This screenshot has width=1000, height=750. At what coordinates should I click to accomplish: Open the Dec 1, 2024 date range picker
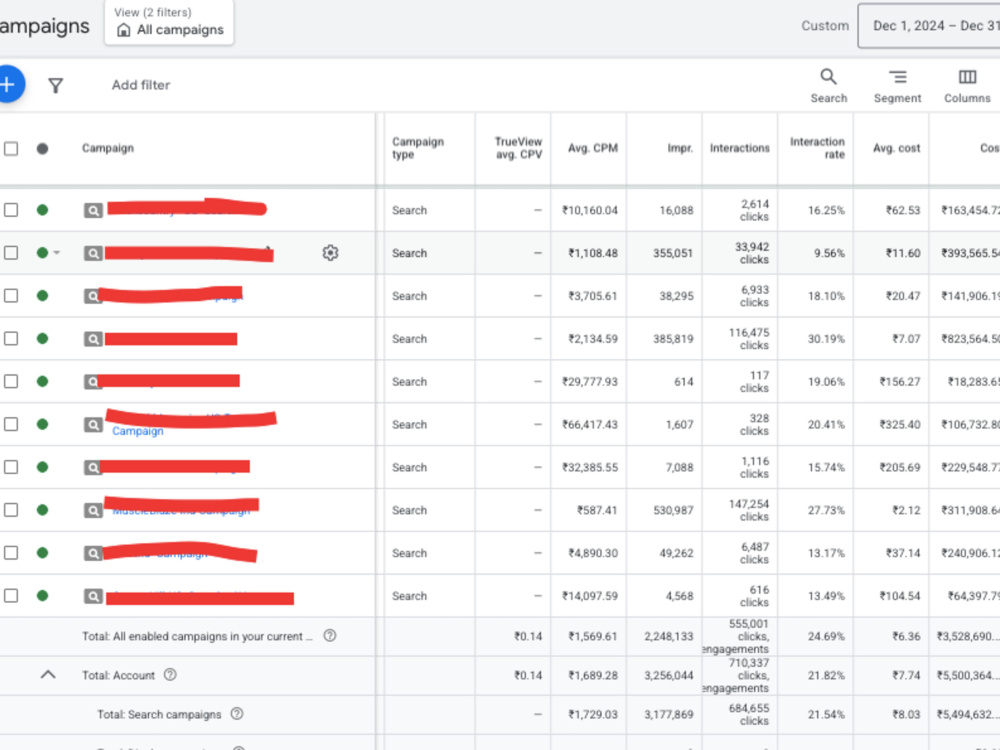[929, 26]
